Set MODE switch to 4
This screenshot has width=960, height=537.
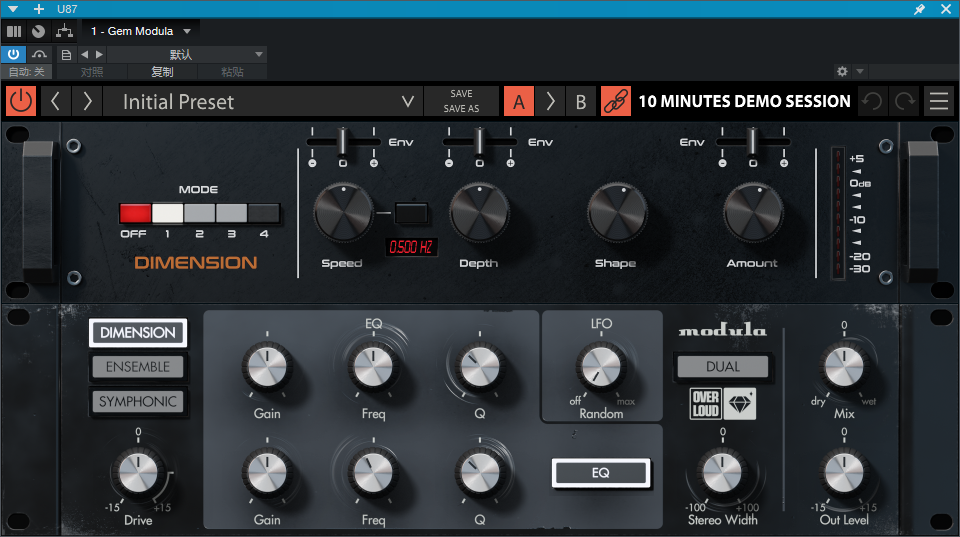264,213
